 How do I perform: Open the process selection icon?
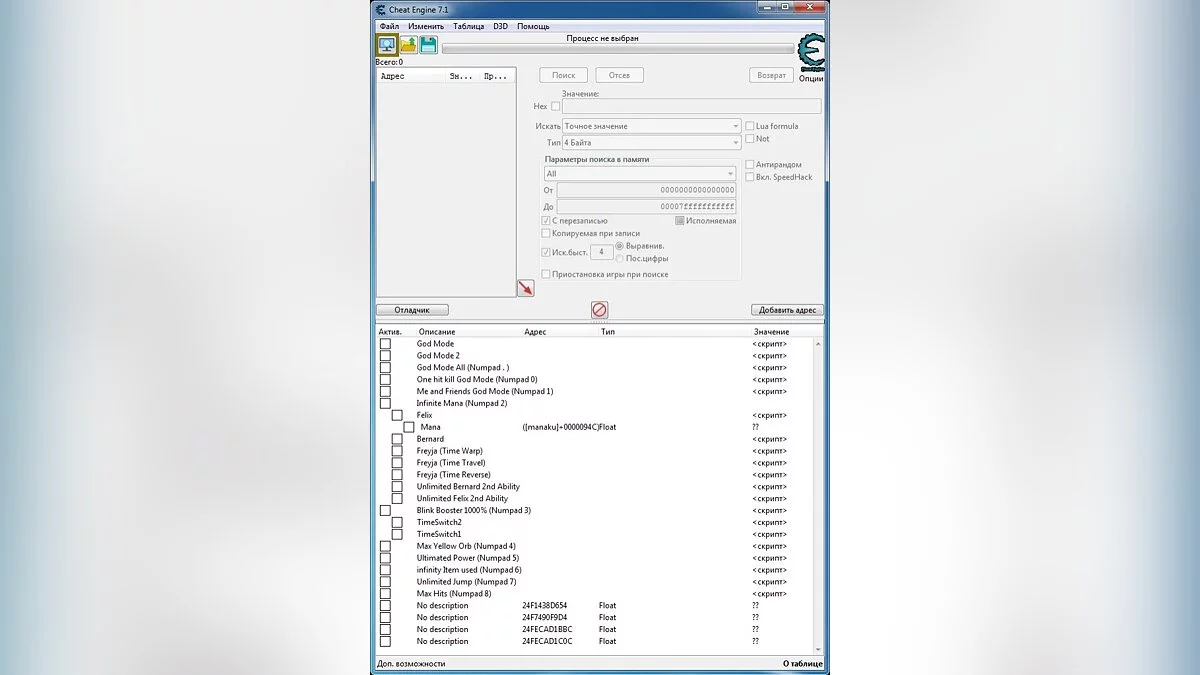point(386,45)
